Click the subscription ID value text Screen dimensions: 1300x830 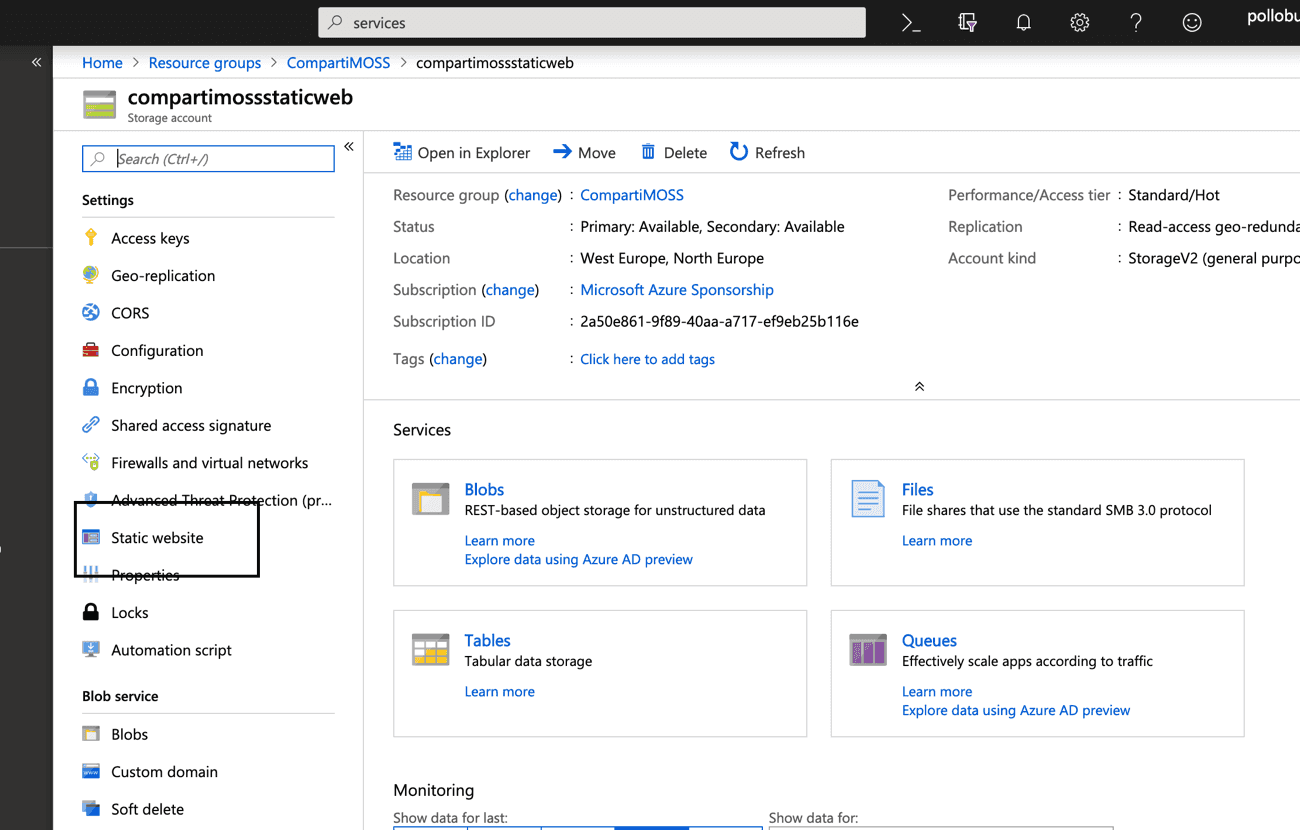click(x=719, y=322)
